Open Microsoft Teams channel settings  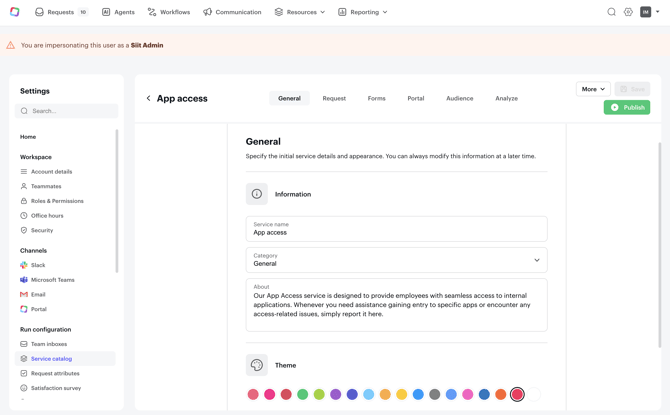click(x=52, y=280)
